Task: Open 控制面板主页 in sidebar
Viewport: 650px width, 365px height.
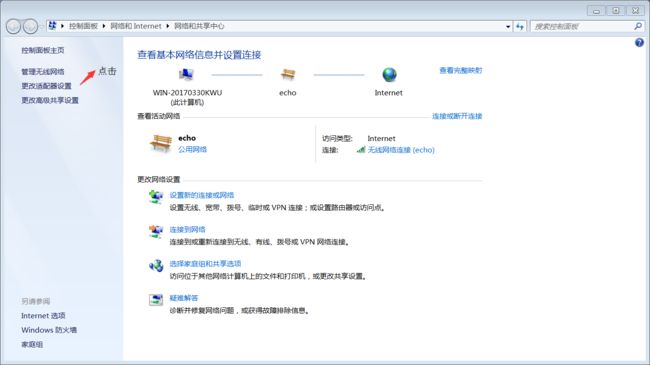Action: pyautogui.click(x=43, y=50)
